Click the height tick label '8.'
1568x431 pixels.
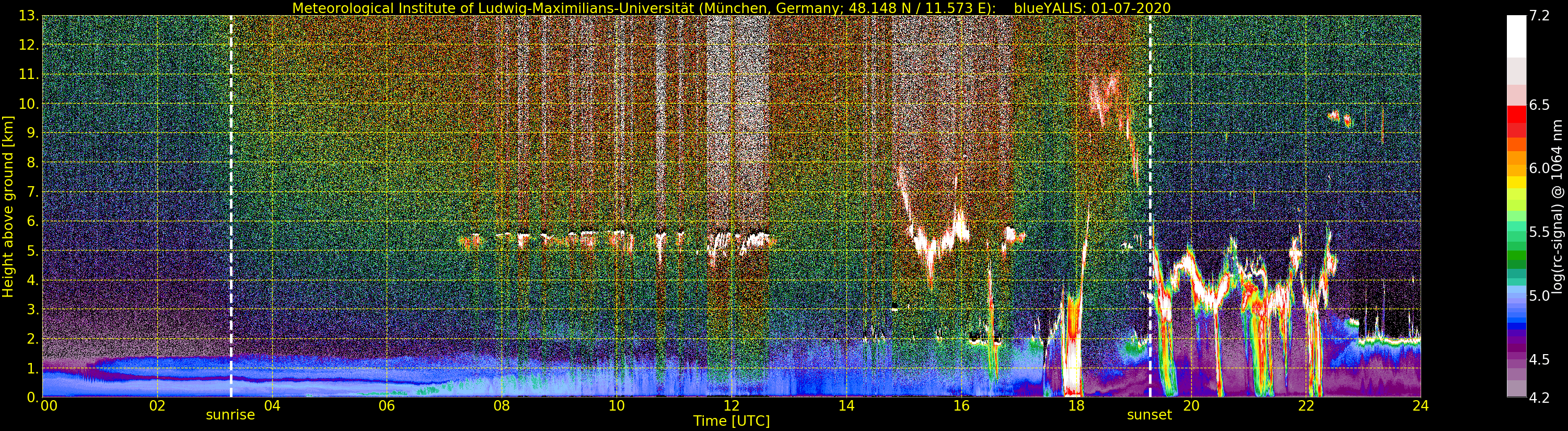point(33,163)
